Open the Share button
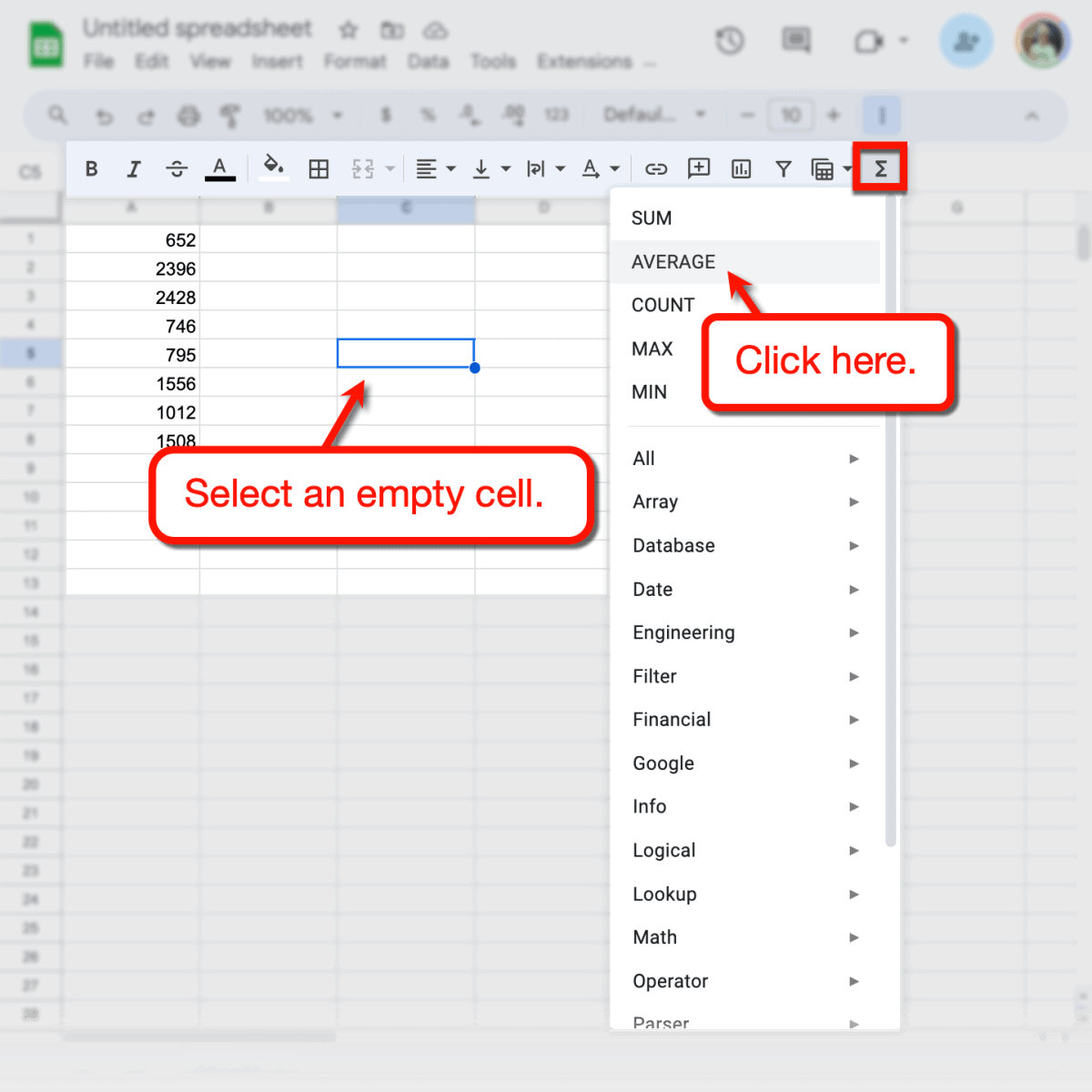Viewport: 1092px width, 1092px height. point(966,41)
